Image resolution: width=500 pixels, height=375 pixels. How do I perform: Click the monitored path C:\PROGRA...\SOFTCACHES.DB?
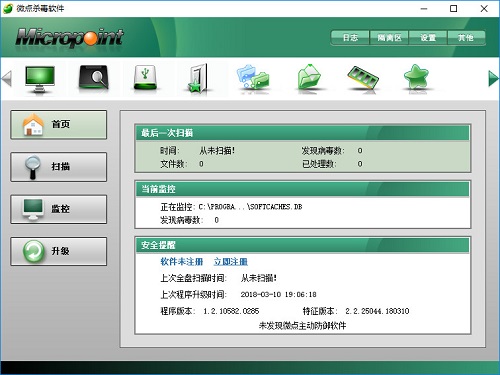click(250, 207)
